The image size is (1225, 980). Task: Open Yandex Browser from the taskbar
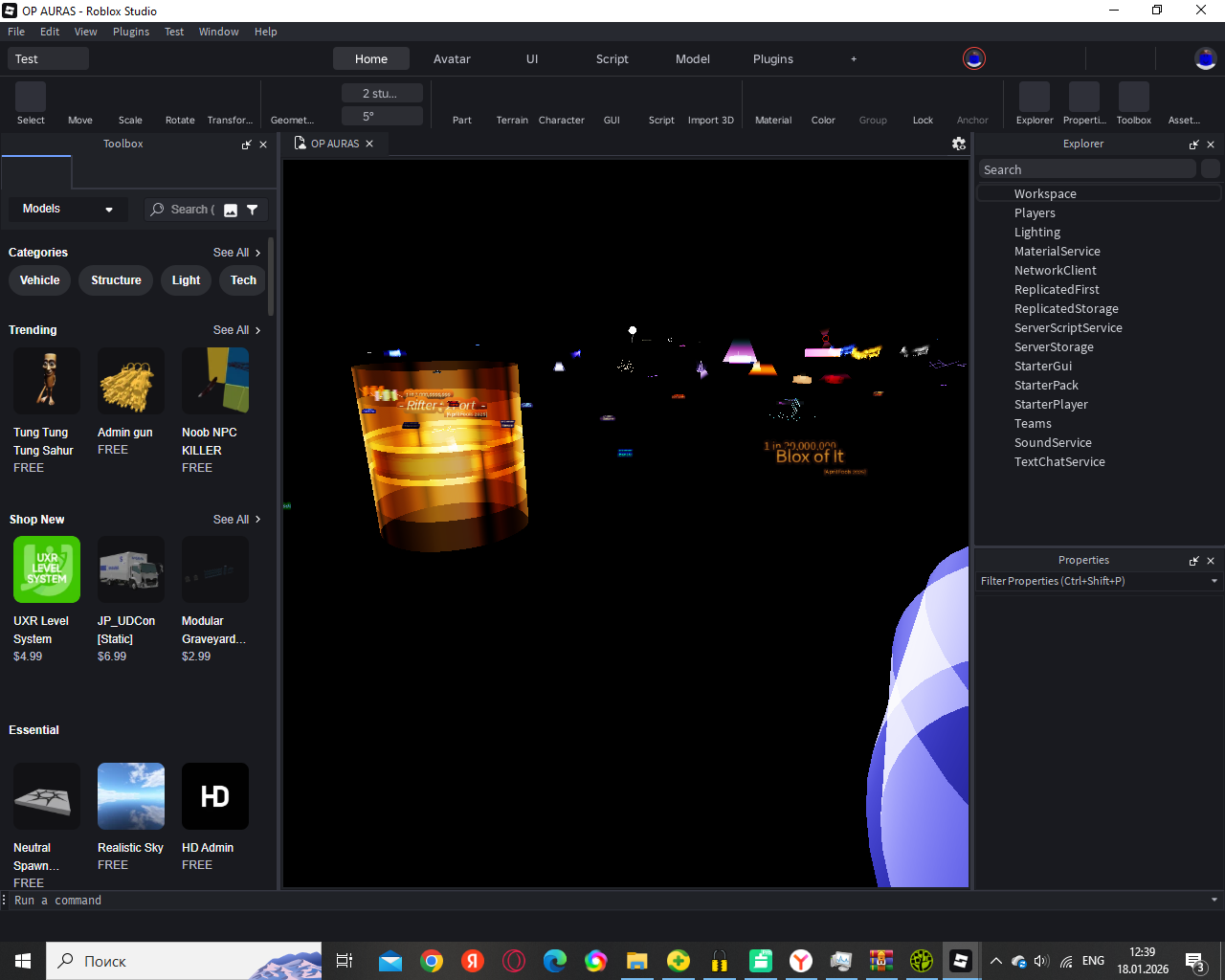(x=800, y=961)
